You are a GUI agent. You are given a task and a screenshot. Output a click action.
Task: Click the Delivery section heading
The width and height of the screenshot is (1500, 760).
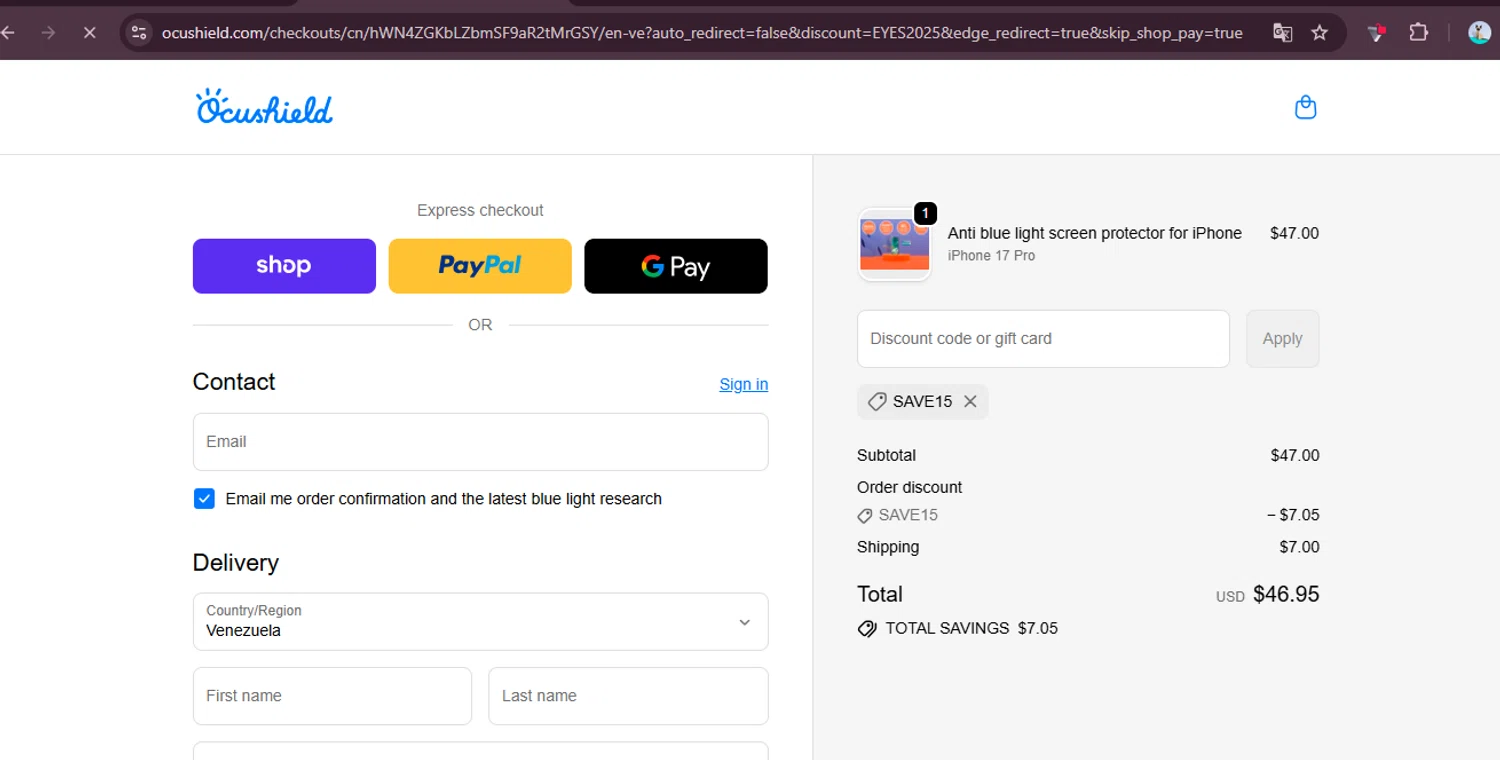coord(235,563)
